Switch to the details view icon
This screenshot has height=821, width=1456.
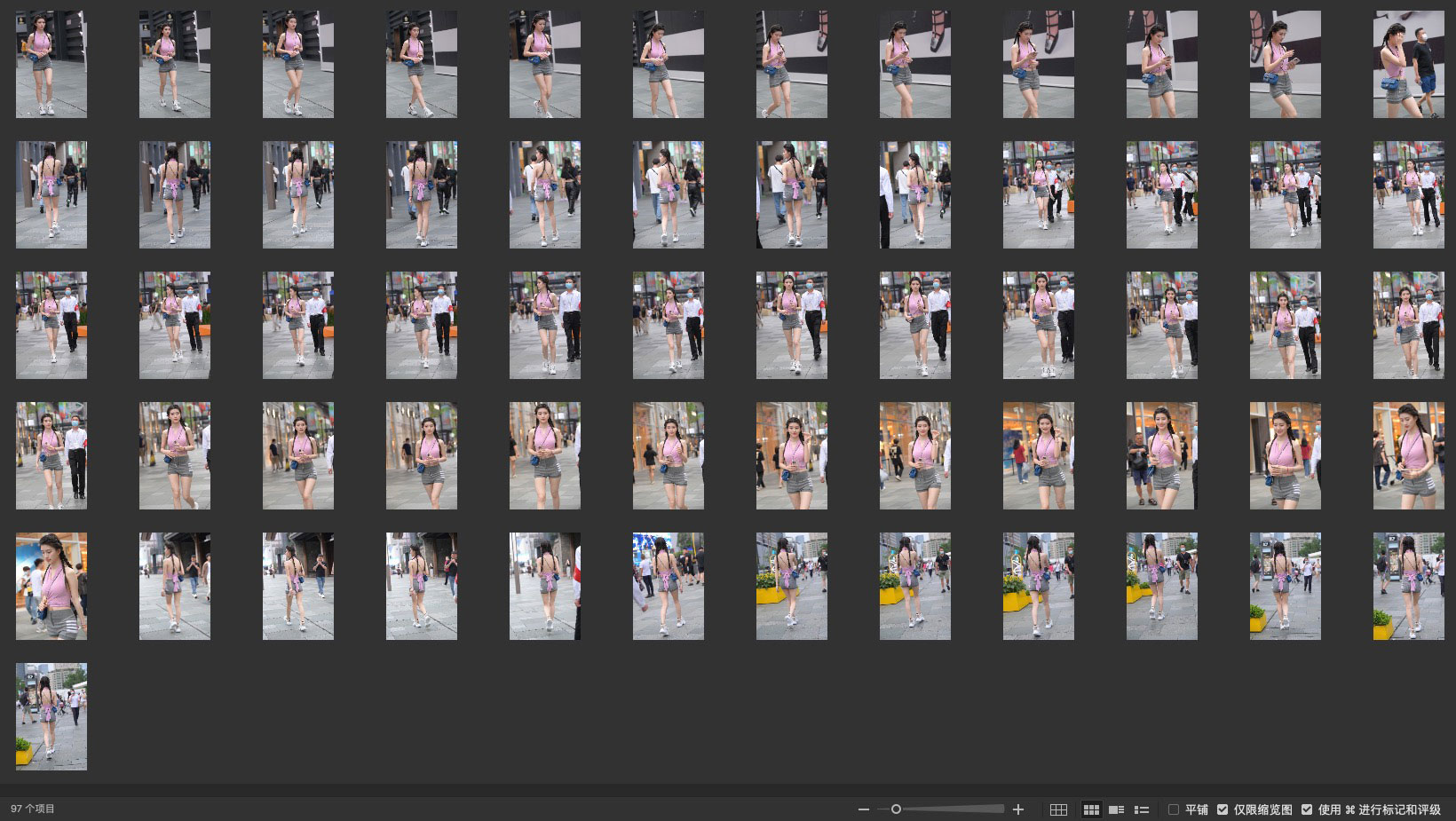click(1117, 809)
